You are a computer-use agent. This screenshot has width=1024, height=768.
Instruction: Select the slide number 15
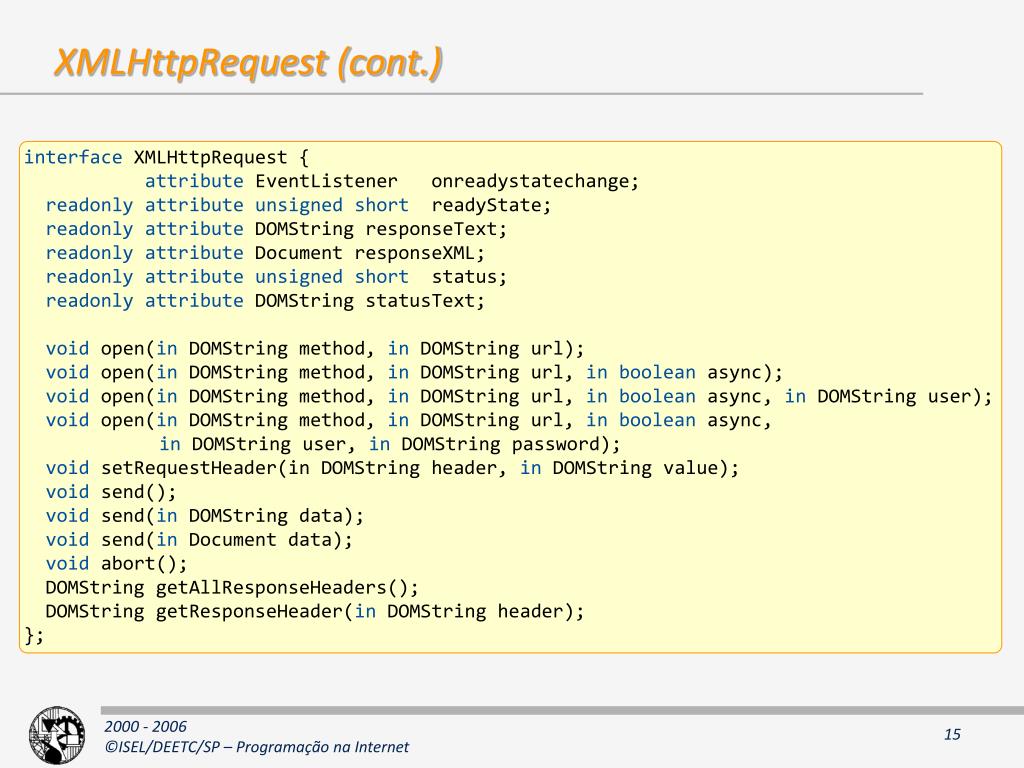pos(952,735)
